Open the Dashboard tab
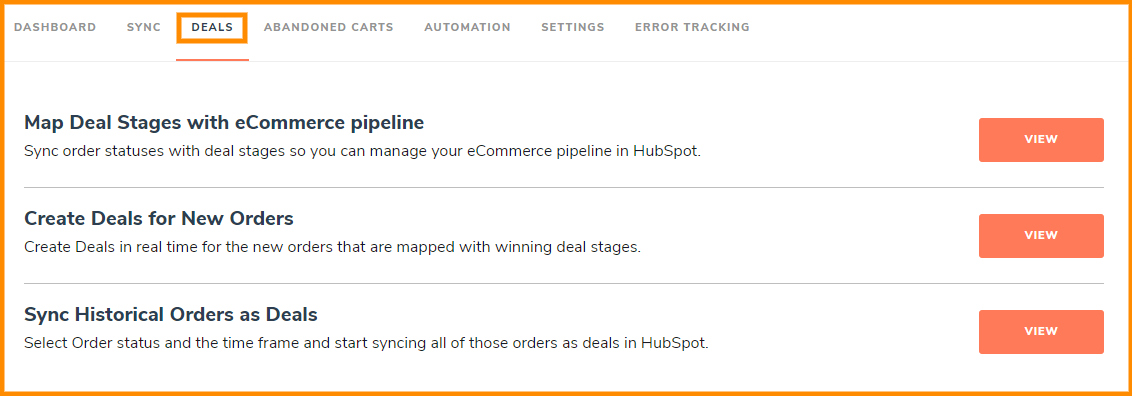 click(55, 27)
